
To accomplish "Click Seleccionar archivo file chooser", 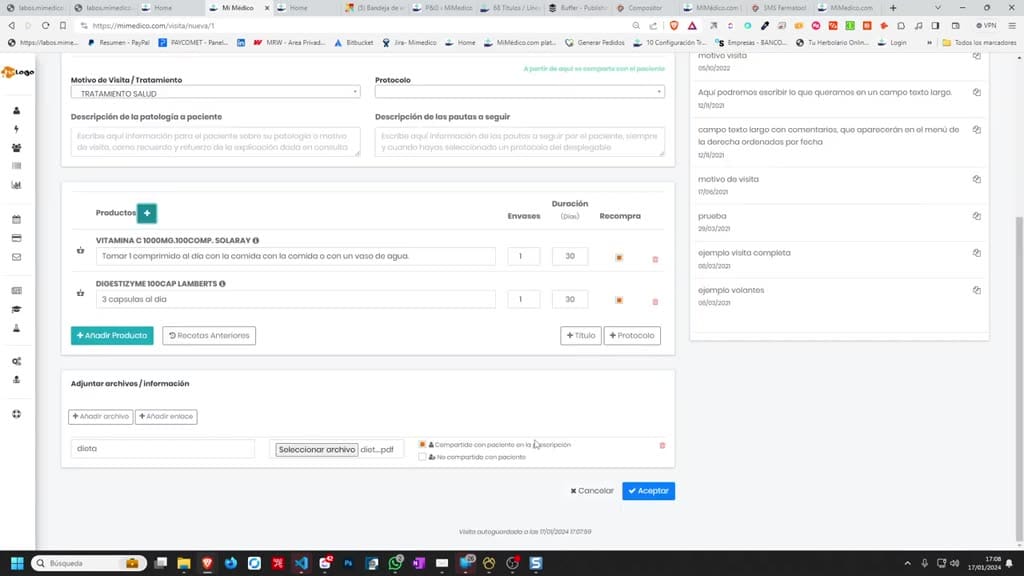I will (317, 450).
